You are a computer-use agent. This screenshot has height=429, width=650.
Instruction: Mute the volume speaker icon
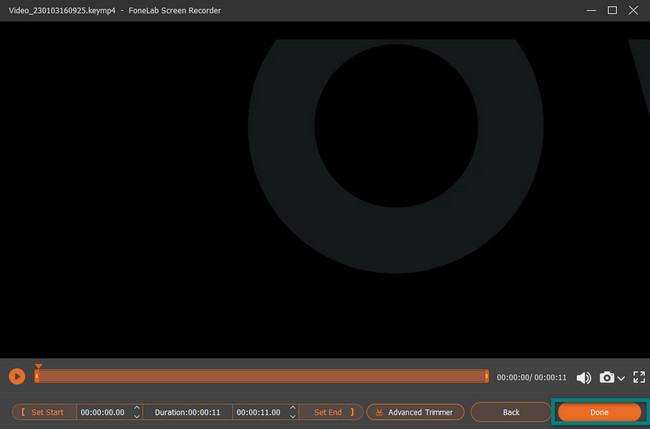click(x=584, y=378)
